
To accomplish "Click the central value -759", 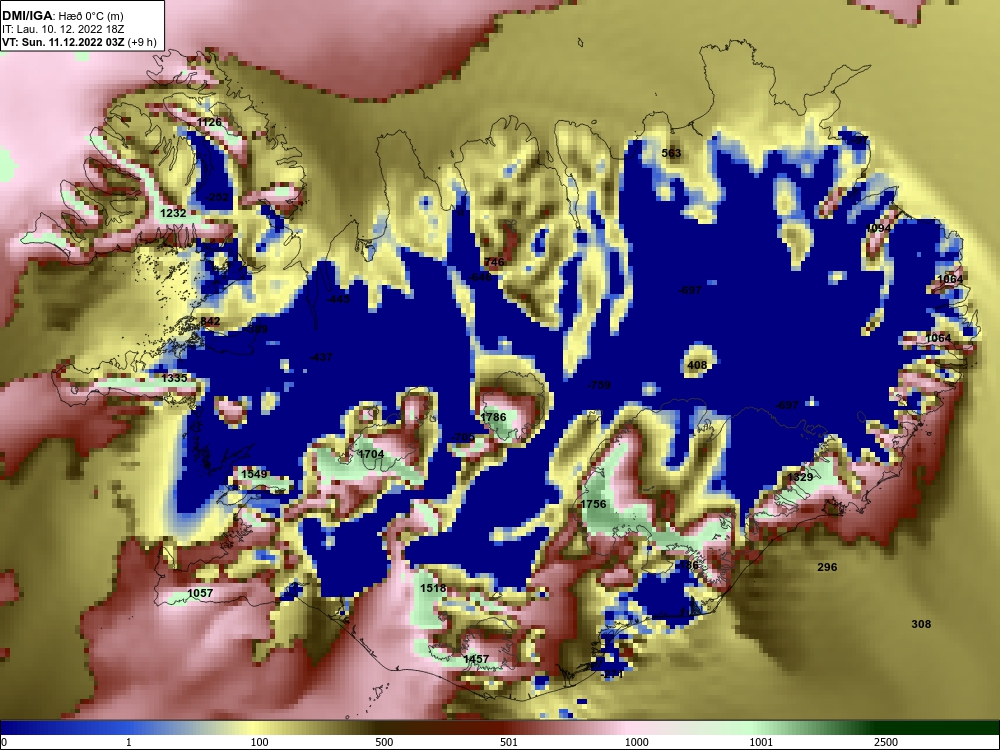I will point(599,385).
